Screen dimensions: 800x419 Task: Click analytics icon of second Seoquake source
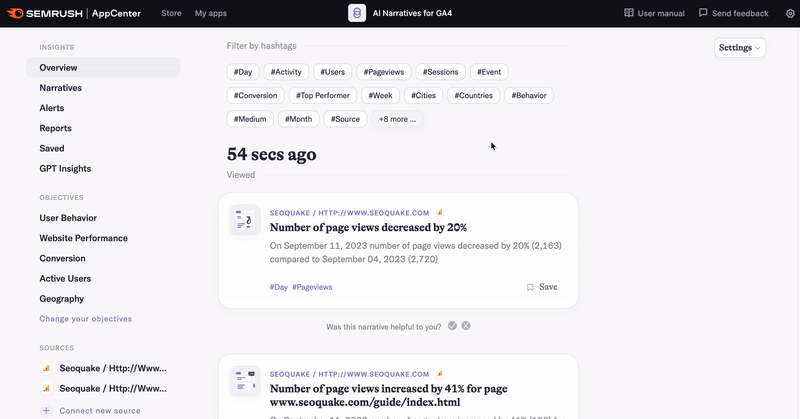[46, 388]
